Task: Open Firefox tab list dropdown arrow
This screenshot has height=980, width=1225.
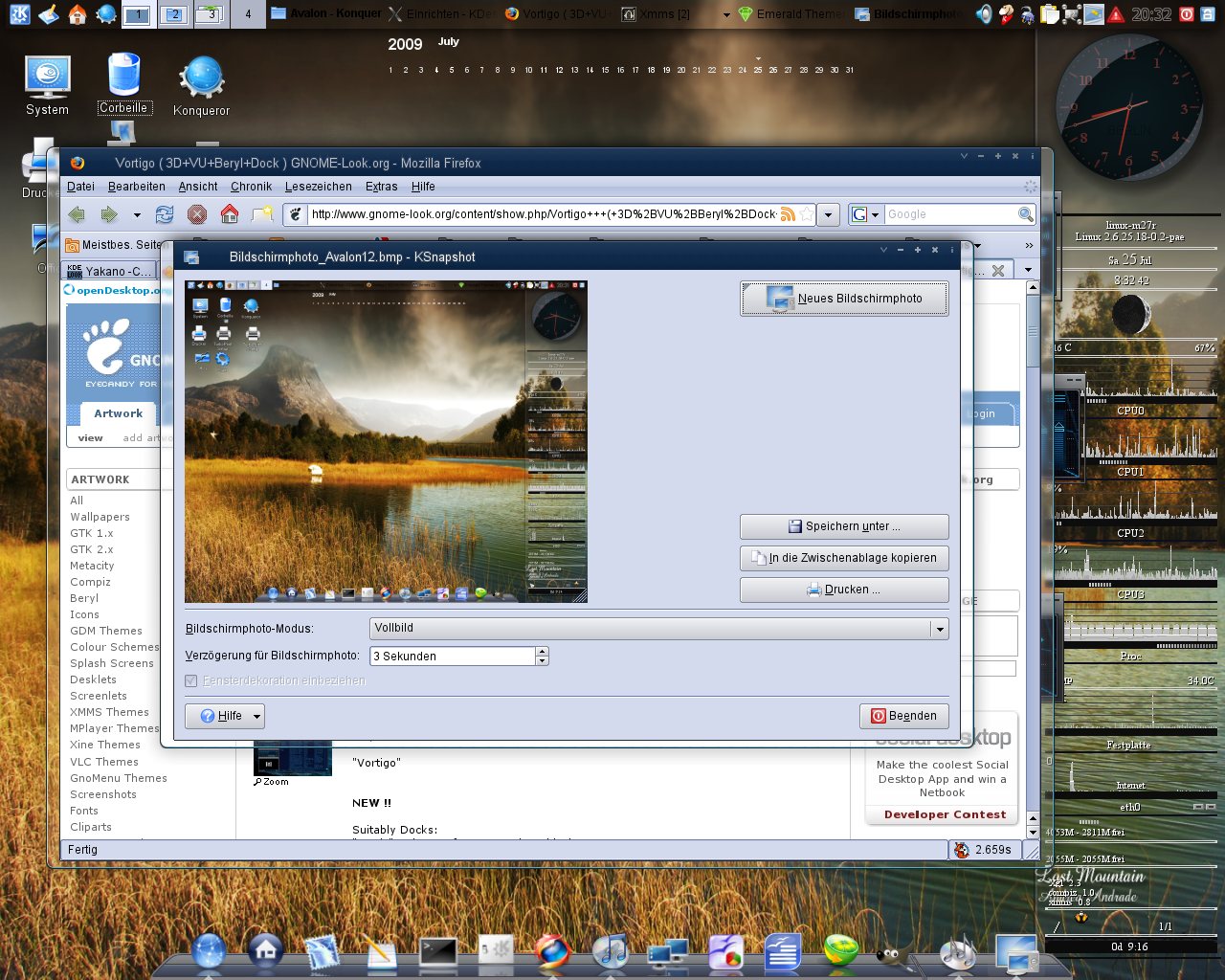Action: tap(1029, 270)
